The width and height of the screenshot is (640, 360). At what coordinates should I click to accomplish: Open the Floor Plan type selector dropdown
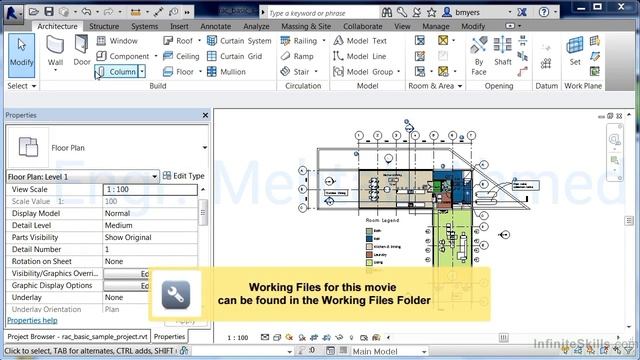pos(204,147)
